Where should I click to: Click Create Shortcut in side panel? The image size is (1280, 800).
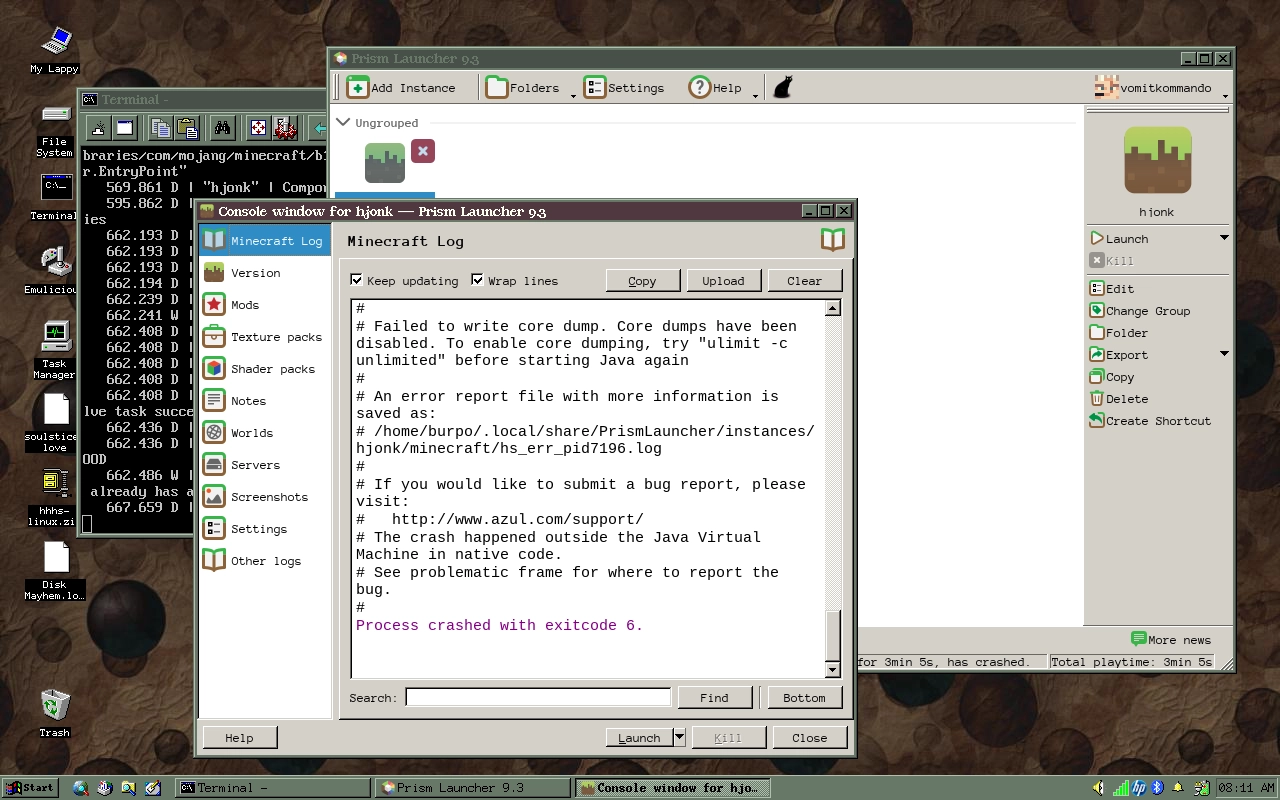click(x=1150, y=420)
